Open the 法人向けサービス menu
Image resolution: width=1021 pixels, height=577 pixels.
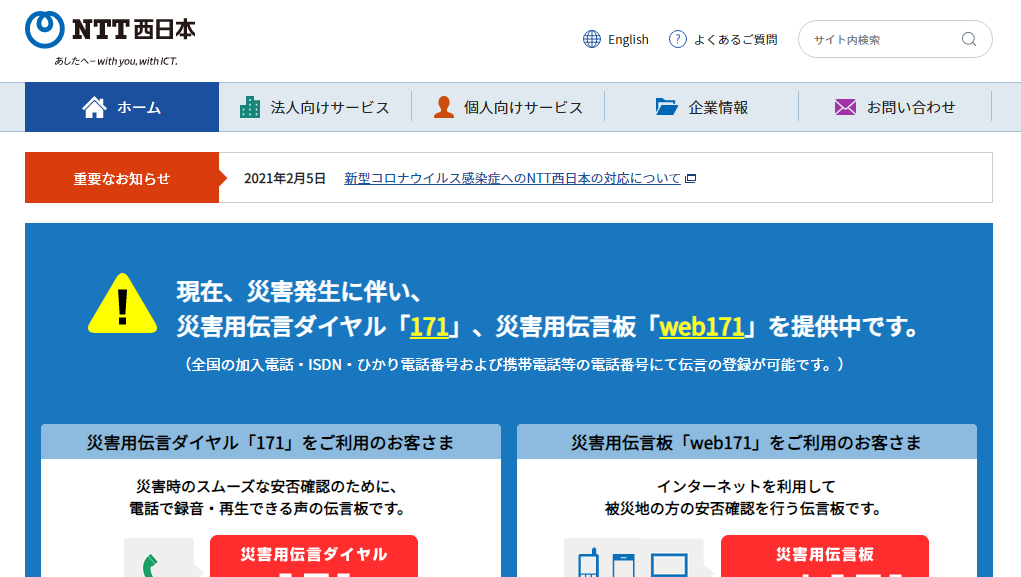pyautogui.click(x=315, y=107)
